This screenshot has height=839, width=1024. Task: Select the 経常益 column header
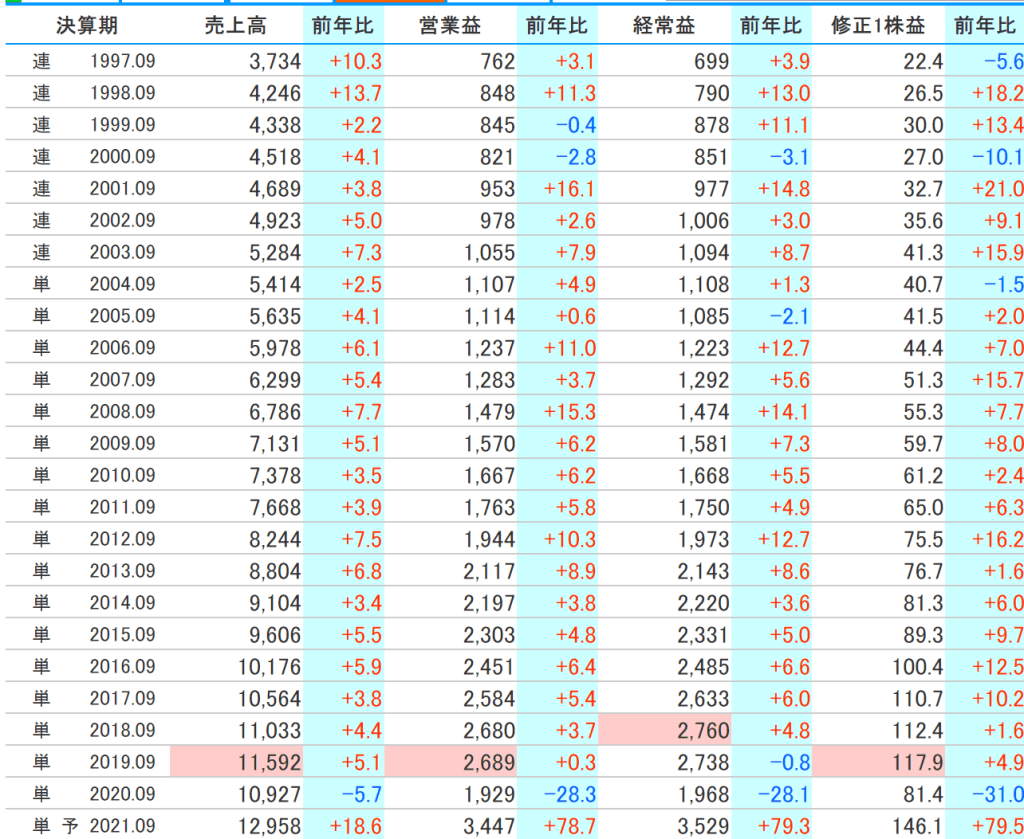tap(665, 27)
